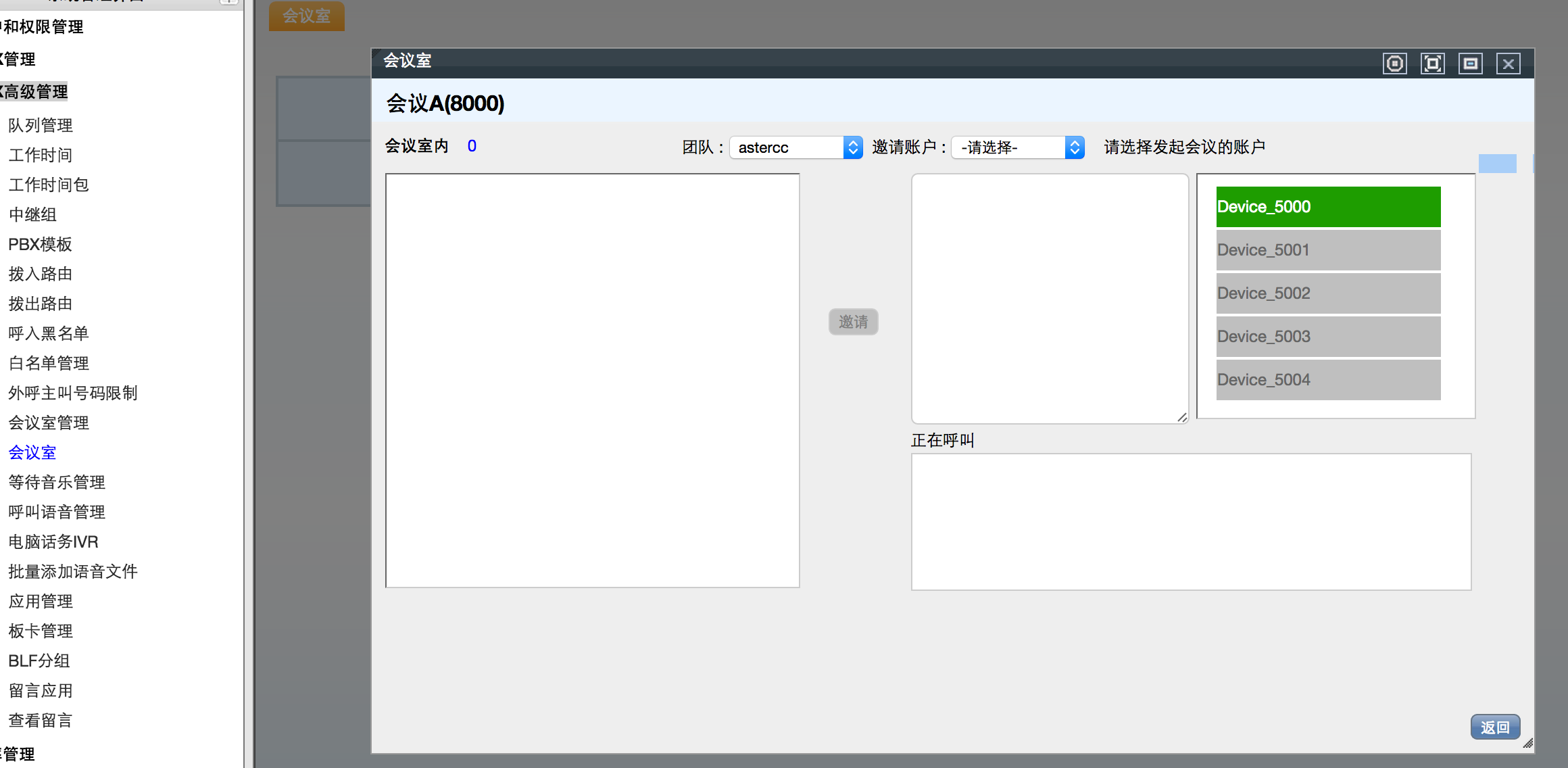Open 电脑话务IVR sidebar link
The height and width of the screenshot is (768, 1568).
(x=53, y=542)
